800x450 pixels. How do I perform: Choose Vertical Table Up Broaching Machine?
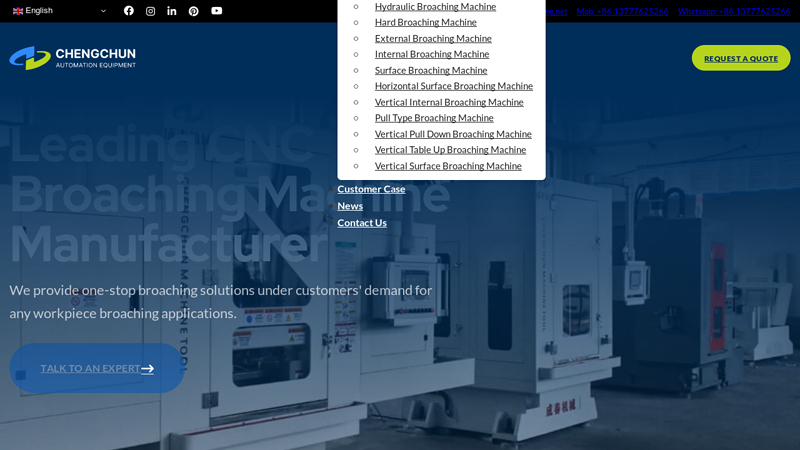[450, 150]
